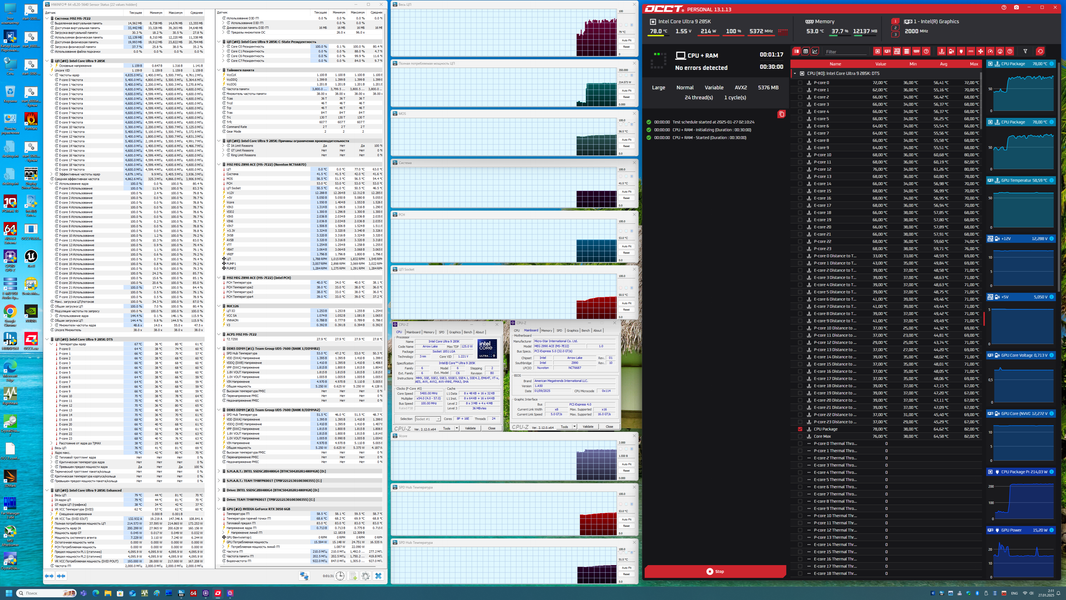Screen dimensions: 1066x600
Task: Open Tools dropdown arrow in CPU-Z processor window
Action: click(457, 428)
